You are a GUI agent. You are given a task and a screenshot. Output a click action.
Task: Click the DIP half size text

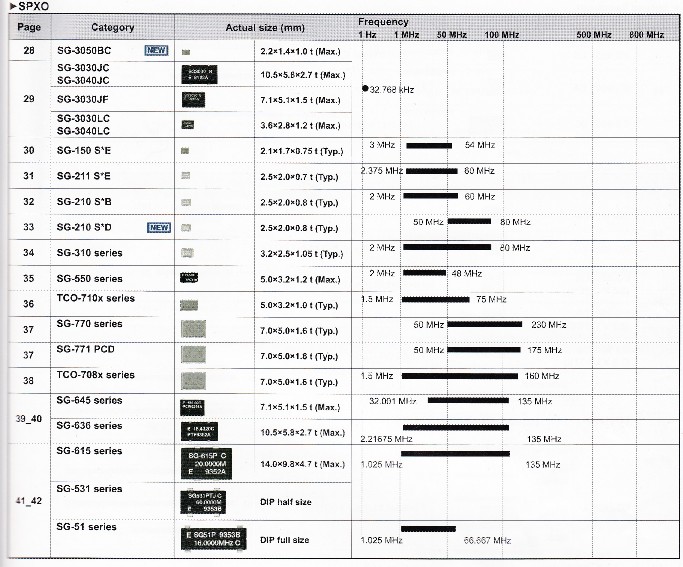click(x=286, y=502)
